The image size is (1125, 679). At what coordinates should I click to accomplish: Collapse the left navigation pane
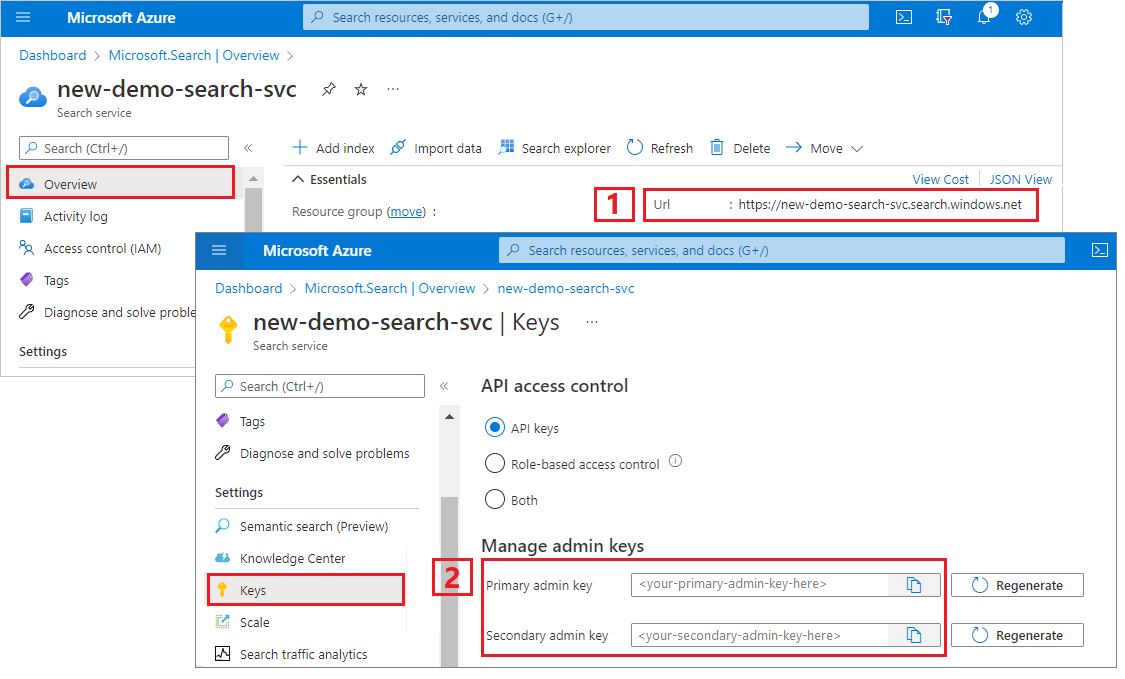[248, 146]
